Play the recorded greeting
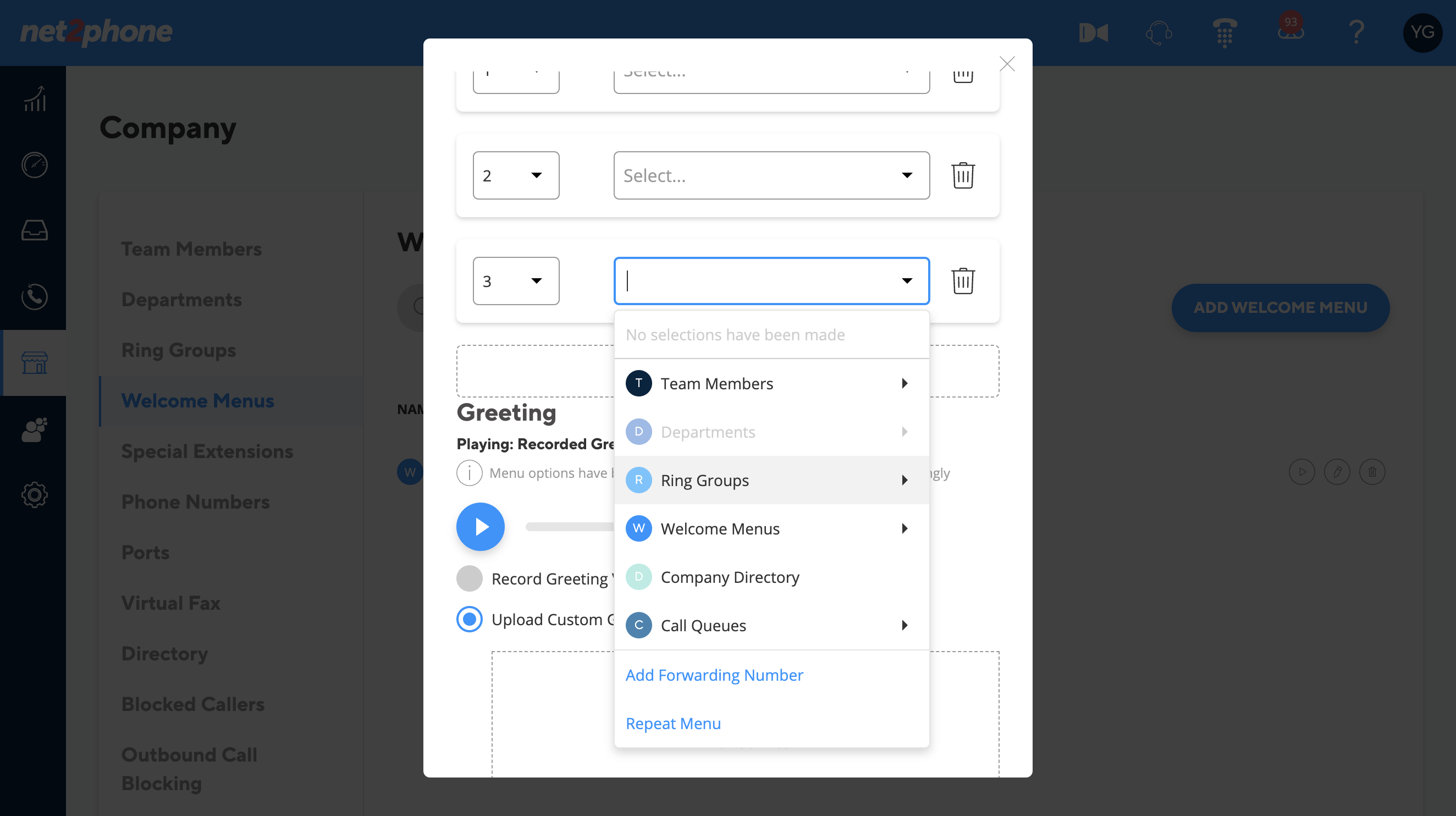This screenshot has width=1456, height=816. [x=481, y=527]
